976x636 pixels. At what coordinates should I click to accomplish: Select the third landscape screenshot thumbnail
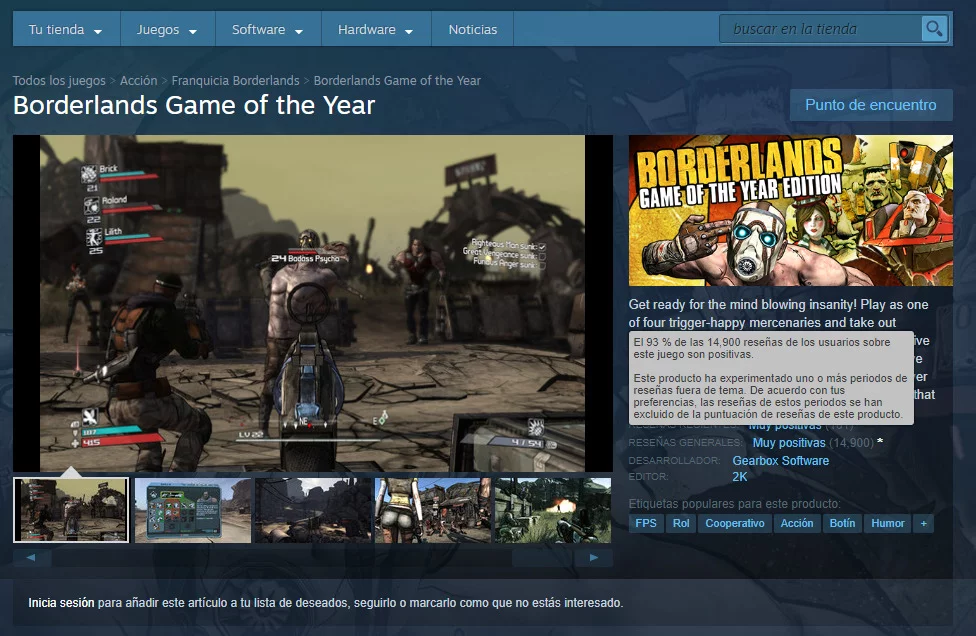(313, 510)
